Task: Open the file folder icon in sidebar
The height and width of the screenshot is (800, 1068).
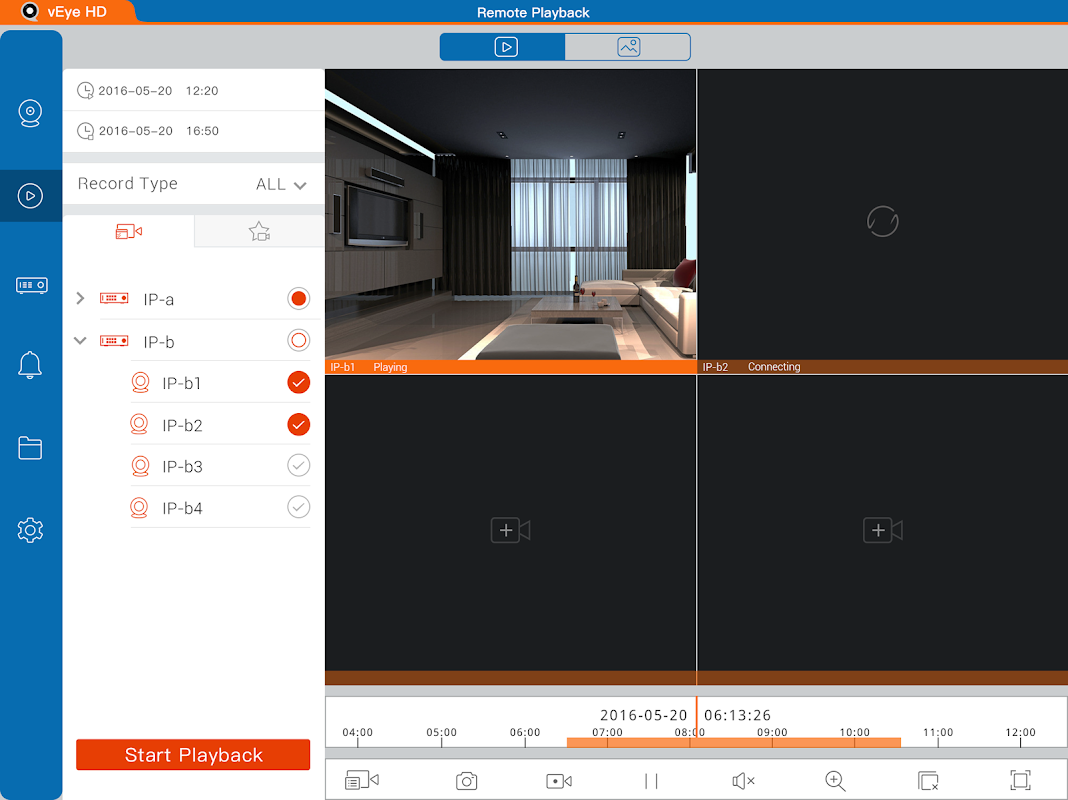Action: (30, 447)
